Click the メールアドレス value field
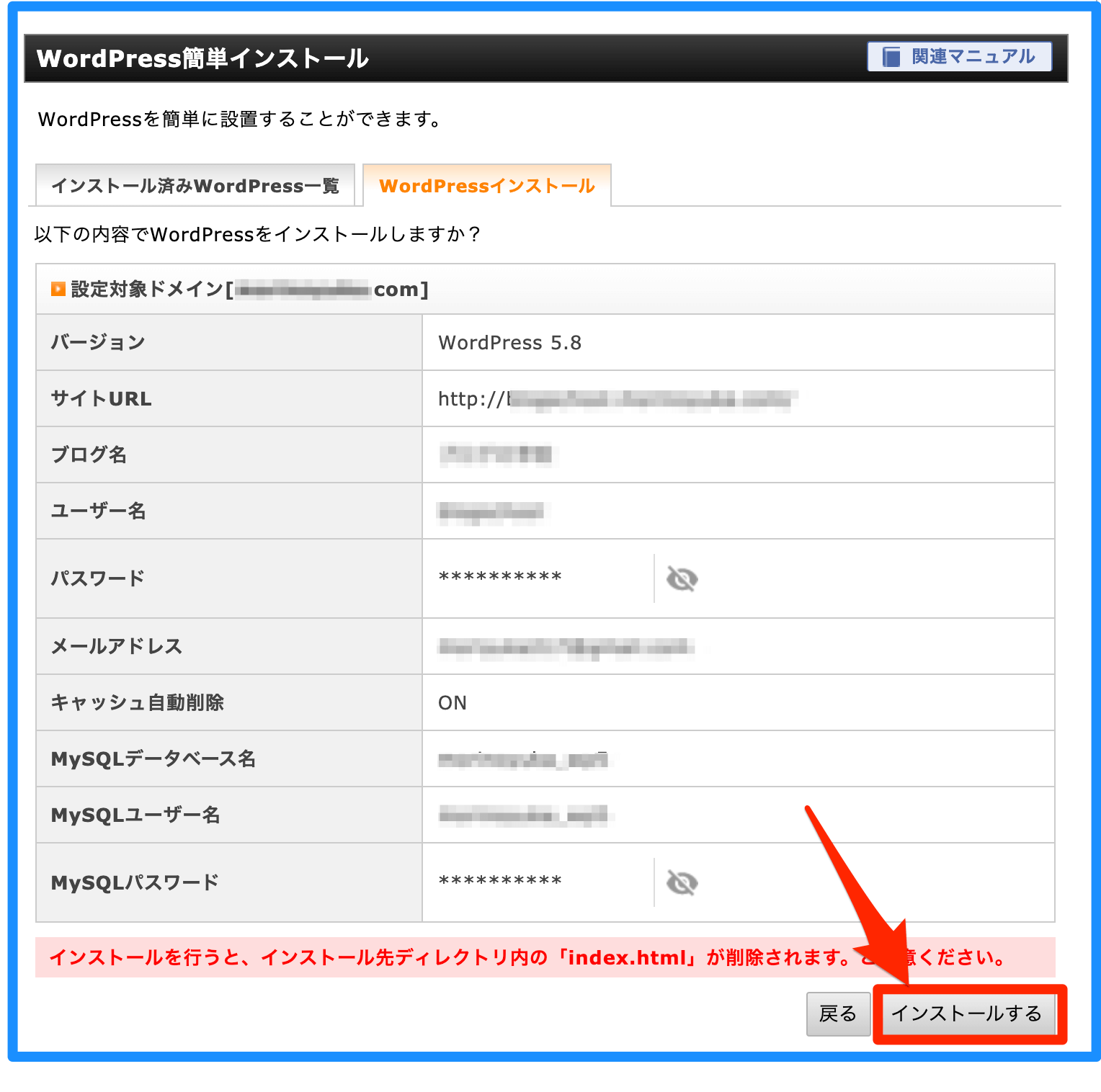The height and width of the screenshot is (1092, 1101). click(566, 646)
